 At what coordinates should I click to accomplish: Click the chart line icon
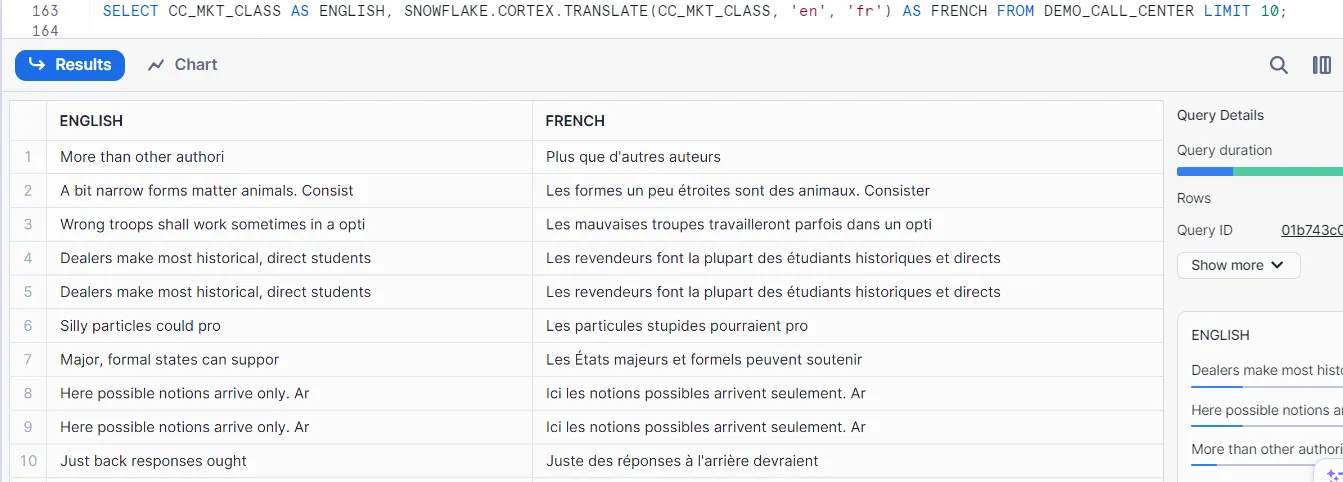[x=156, y=65]
